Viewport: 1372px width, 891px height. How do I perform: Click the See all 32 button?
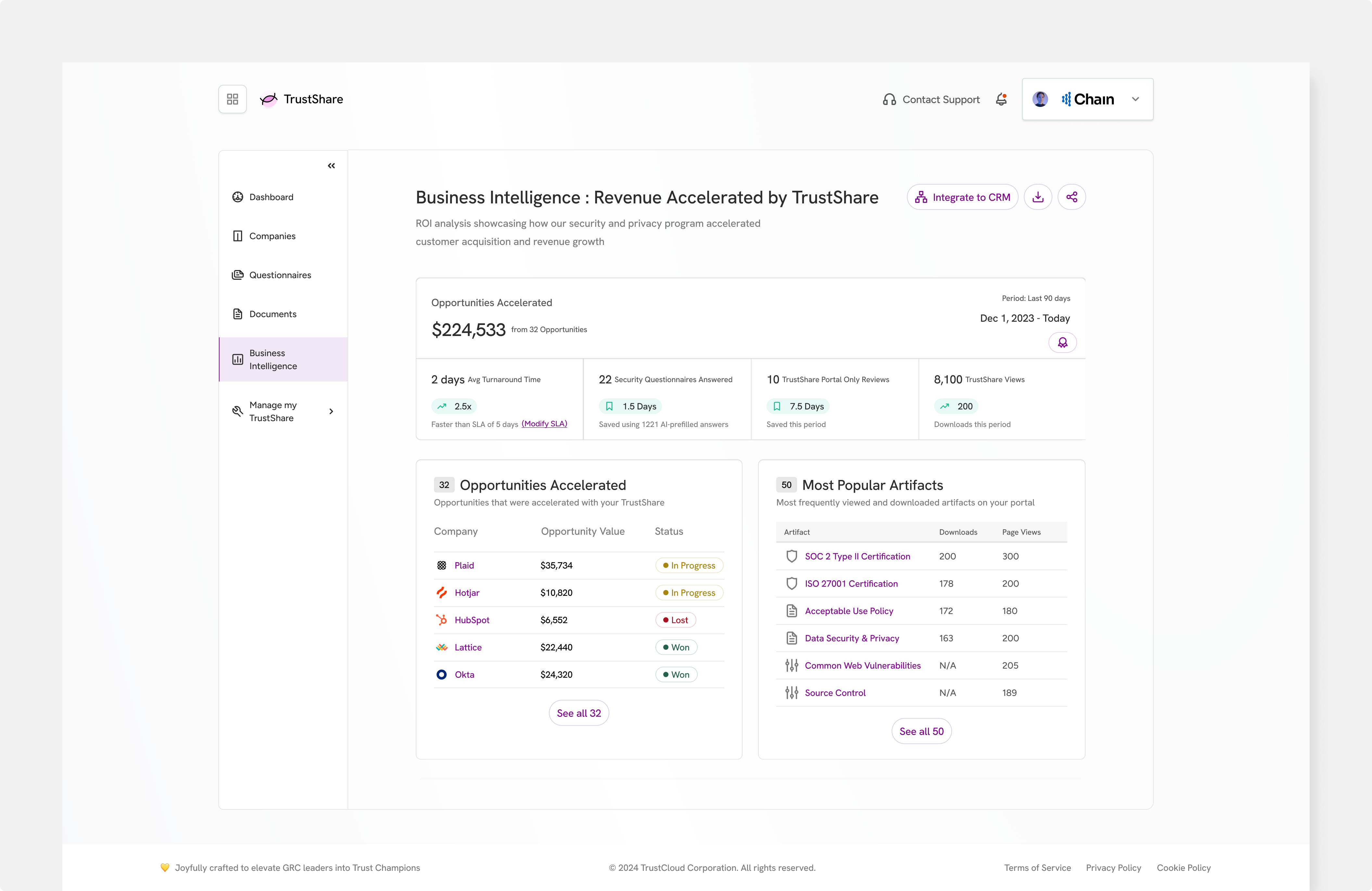(579, 713)
